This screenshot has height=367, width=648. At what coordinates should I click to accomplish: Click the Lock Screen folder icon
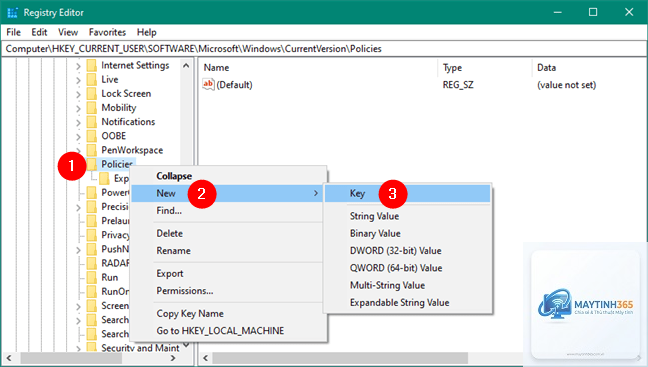click(92, 93)
